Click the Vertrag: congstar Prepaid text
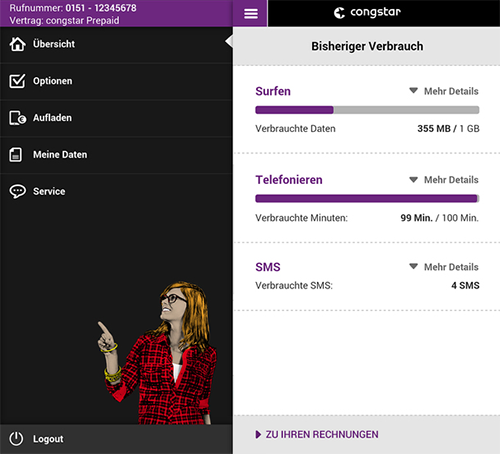Viewport: 500px width, 454px height. coord(64,20)
